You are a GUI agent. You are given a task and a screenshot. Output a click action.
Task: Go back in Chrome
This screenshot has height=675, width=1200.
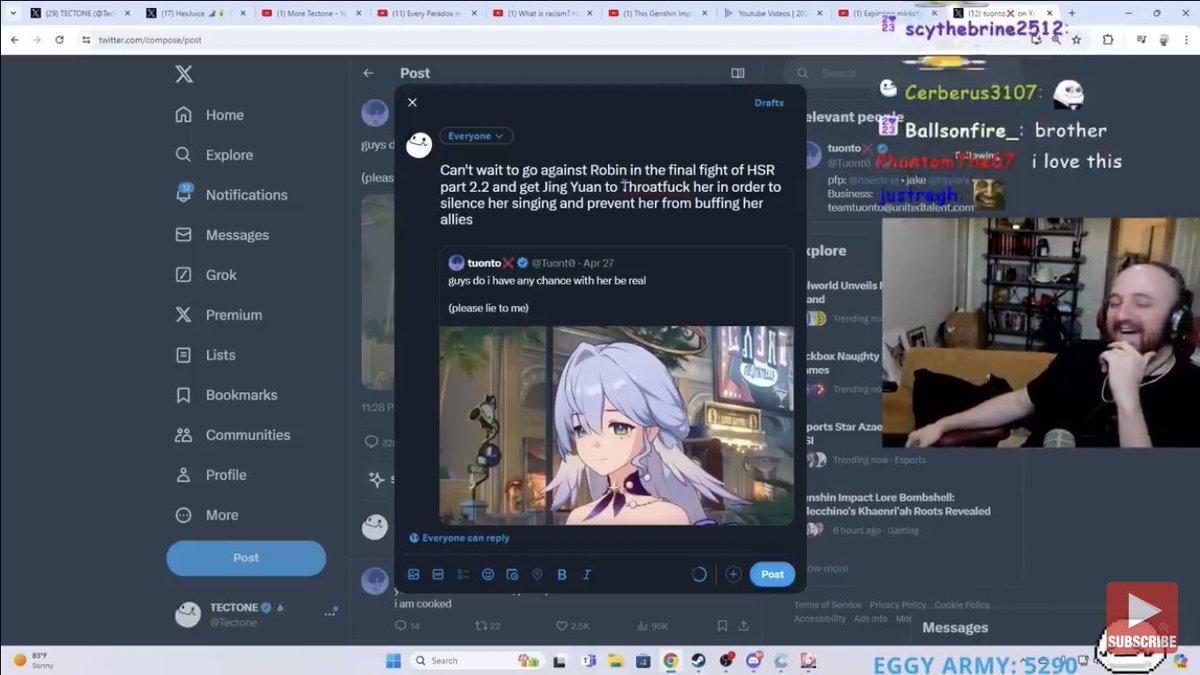pos(15,40)
